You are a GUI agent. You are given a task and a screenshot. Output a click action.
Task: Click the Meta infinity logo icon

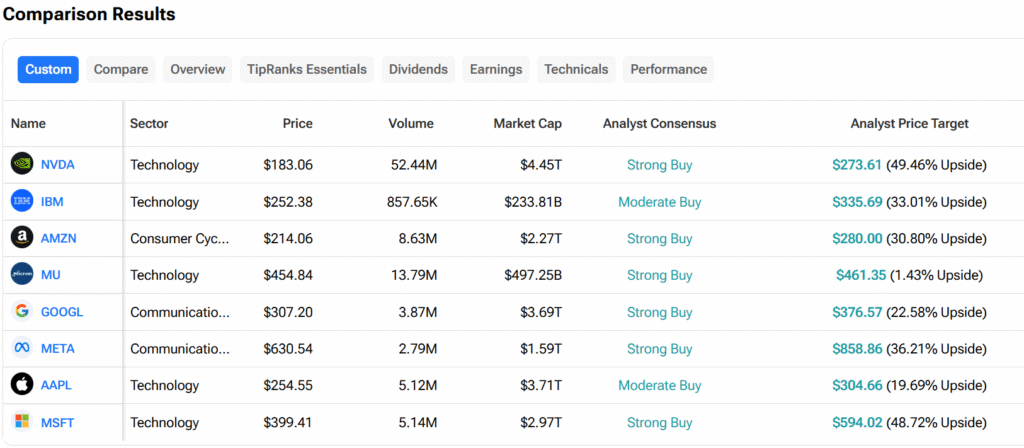(22, 348)
